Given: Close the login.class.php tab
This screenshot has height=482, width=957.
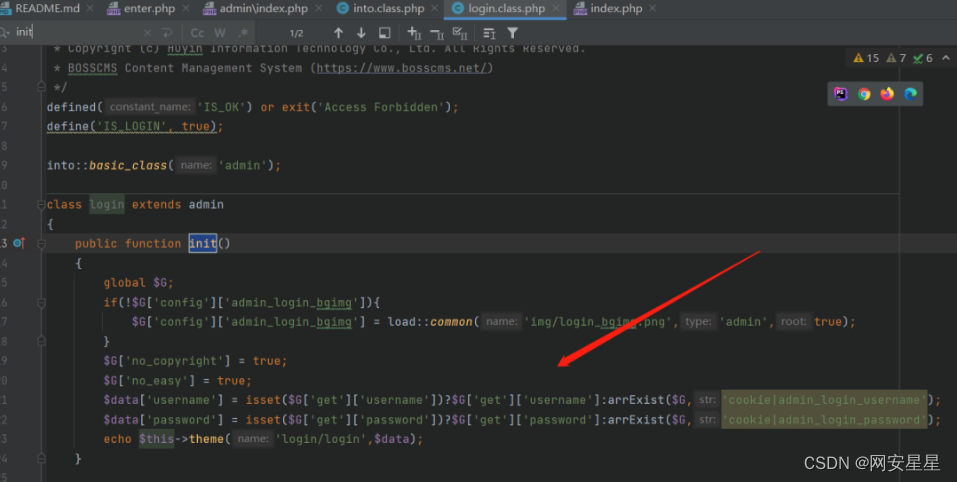Looking at the screenshot, I should 555,9.
